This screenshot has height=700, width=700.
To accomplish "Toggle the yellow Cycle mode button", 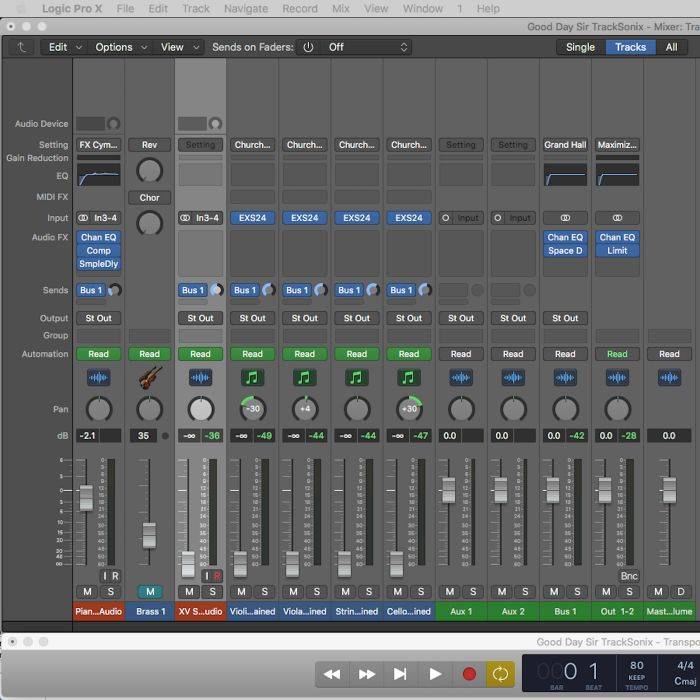I will (x=500, y=674).
